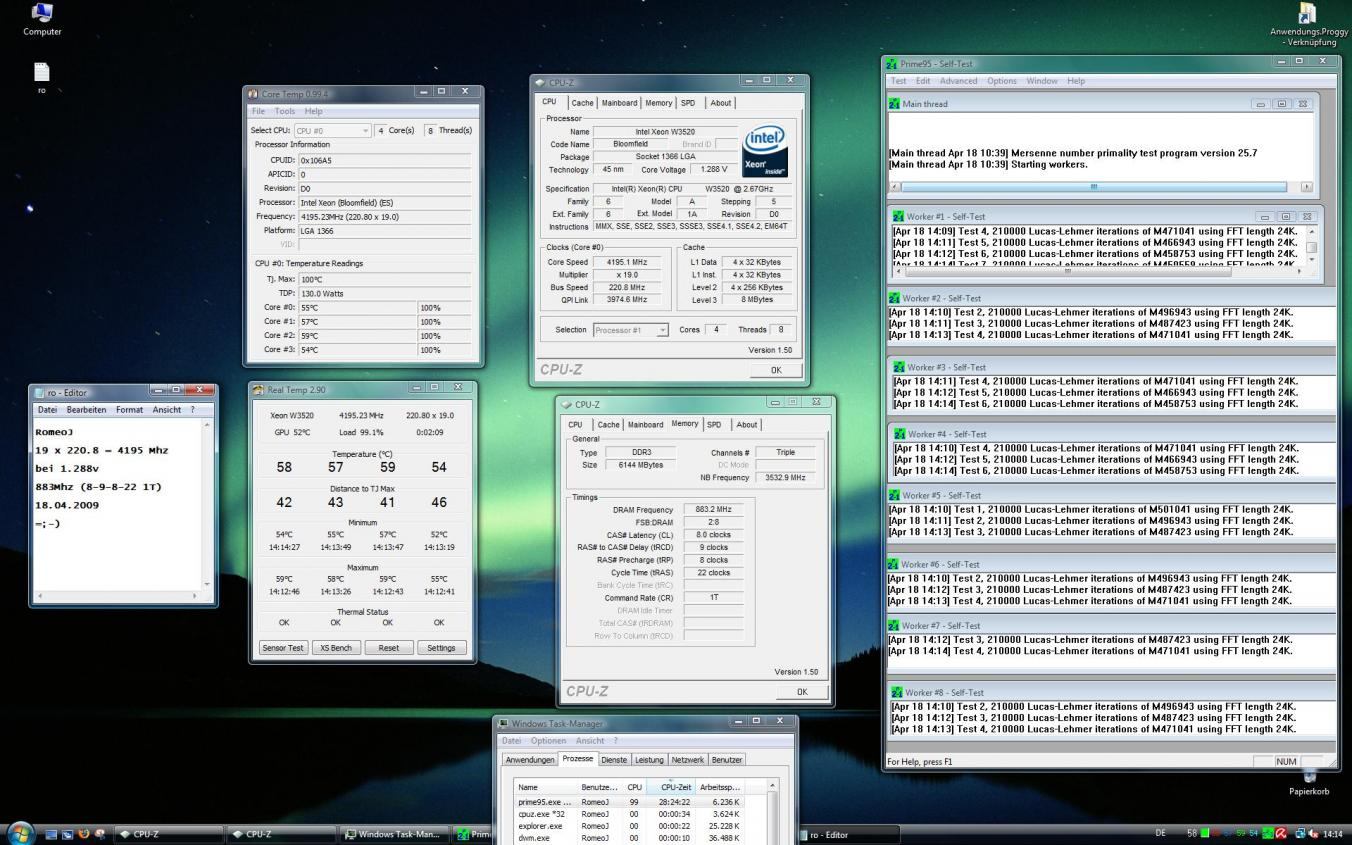
Task: Click the green Prime95 tray icon
Action: click(x=1266, y=834)
